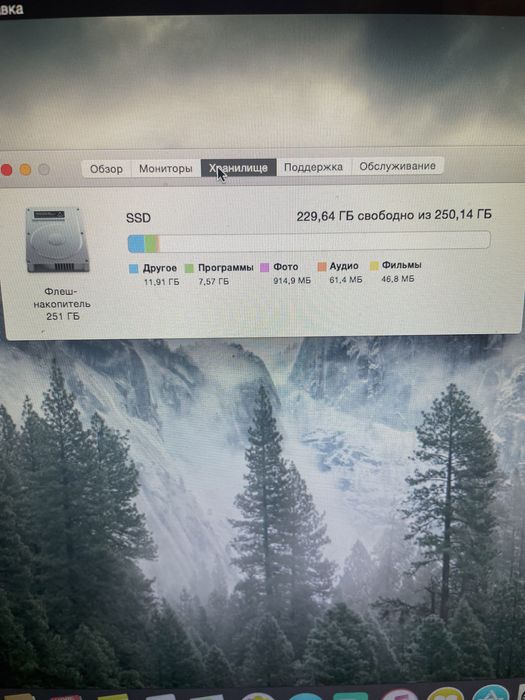525x700 pixels.
Task: Open the Мониторы tab
Action: pyautogui.click(x=165, y=168)
